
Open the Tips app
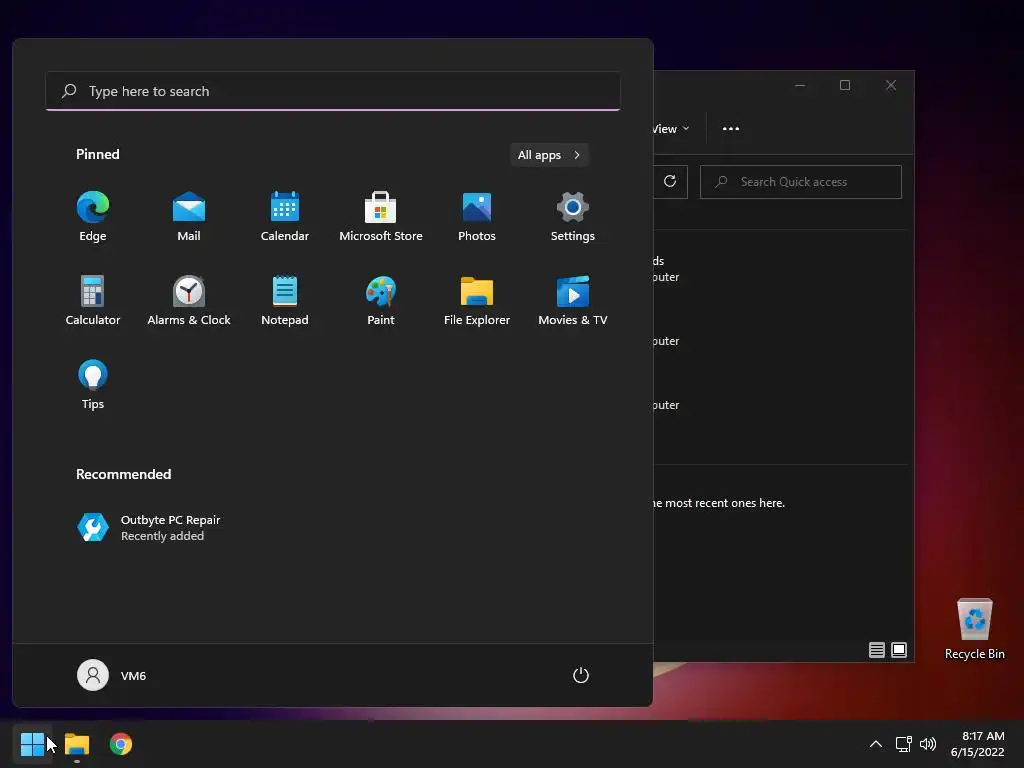point(93,385)
